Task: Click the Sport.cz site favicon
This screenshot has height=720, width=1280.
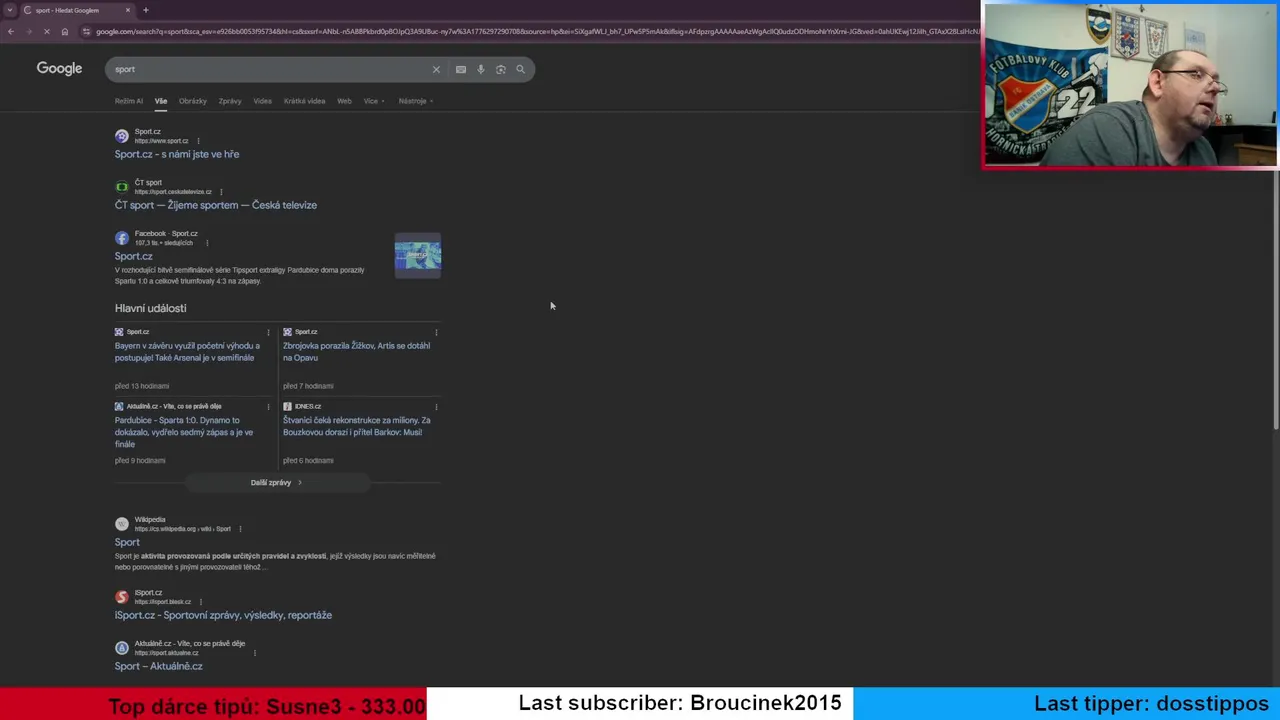Action: point(122,136)
